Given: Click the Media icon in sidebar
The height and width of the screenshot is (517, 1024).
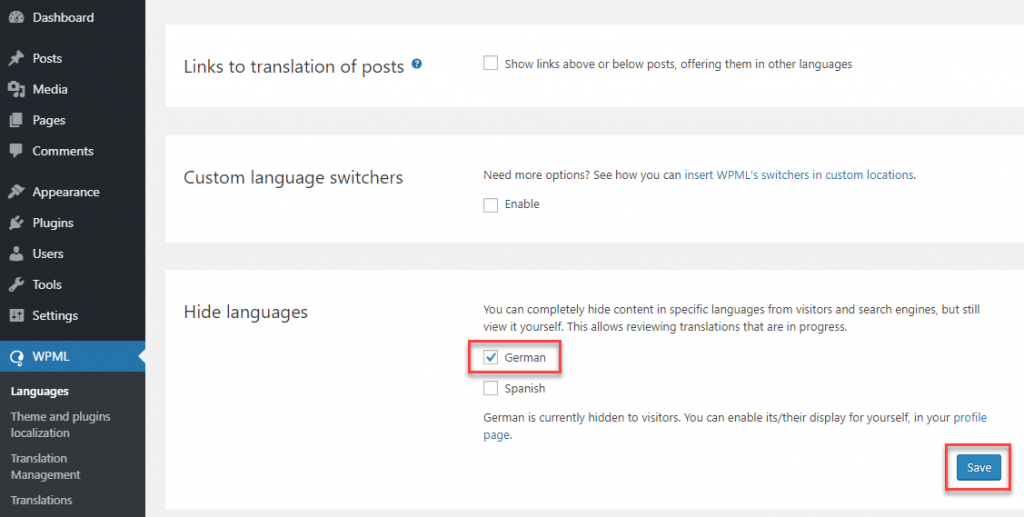Looking at the screenshot, I should [16, 89].
